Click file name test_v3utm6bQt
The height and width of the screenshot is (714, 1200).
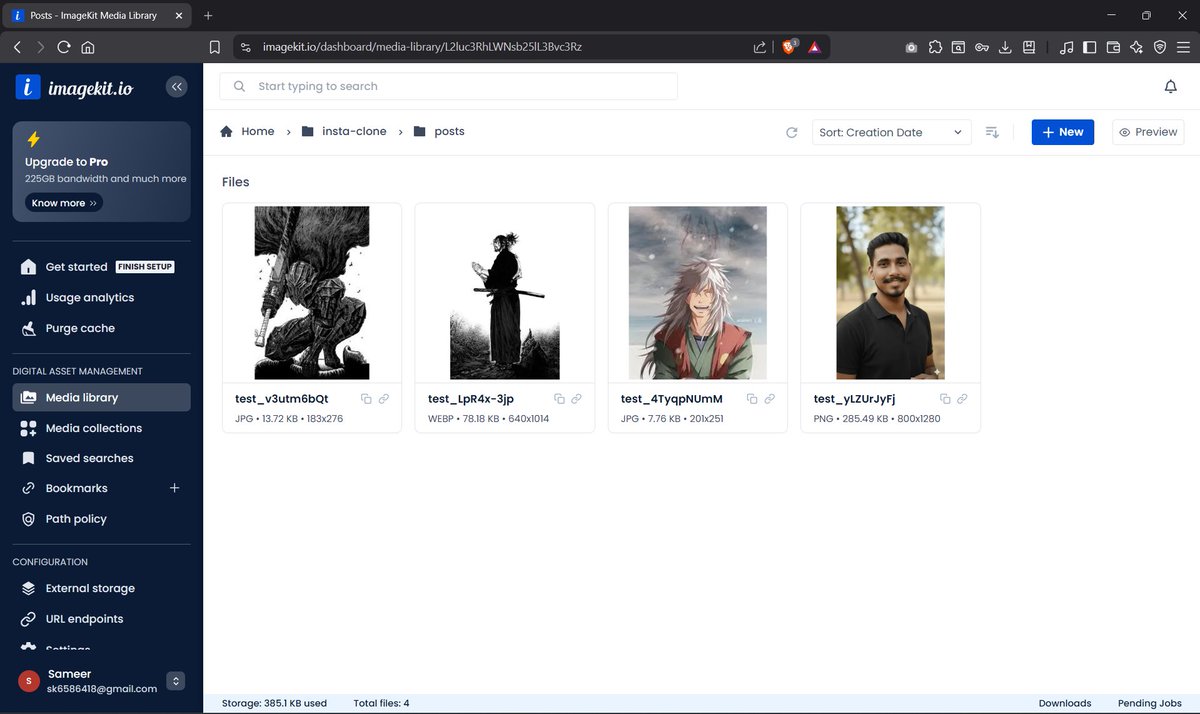coord(281,399)
